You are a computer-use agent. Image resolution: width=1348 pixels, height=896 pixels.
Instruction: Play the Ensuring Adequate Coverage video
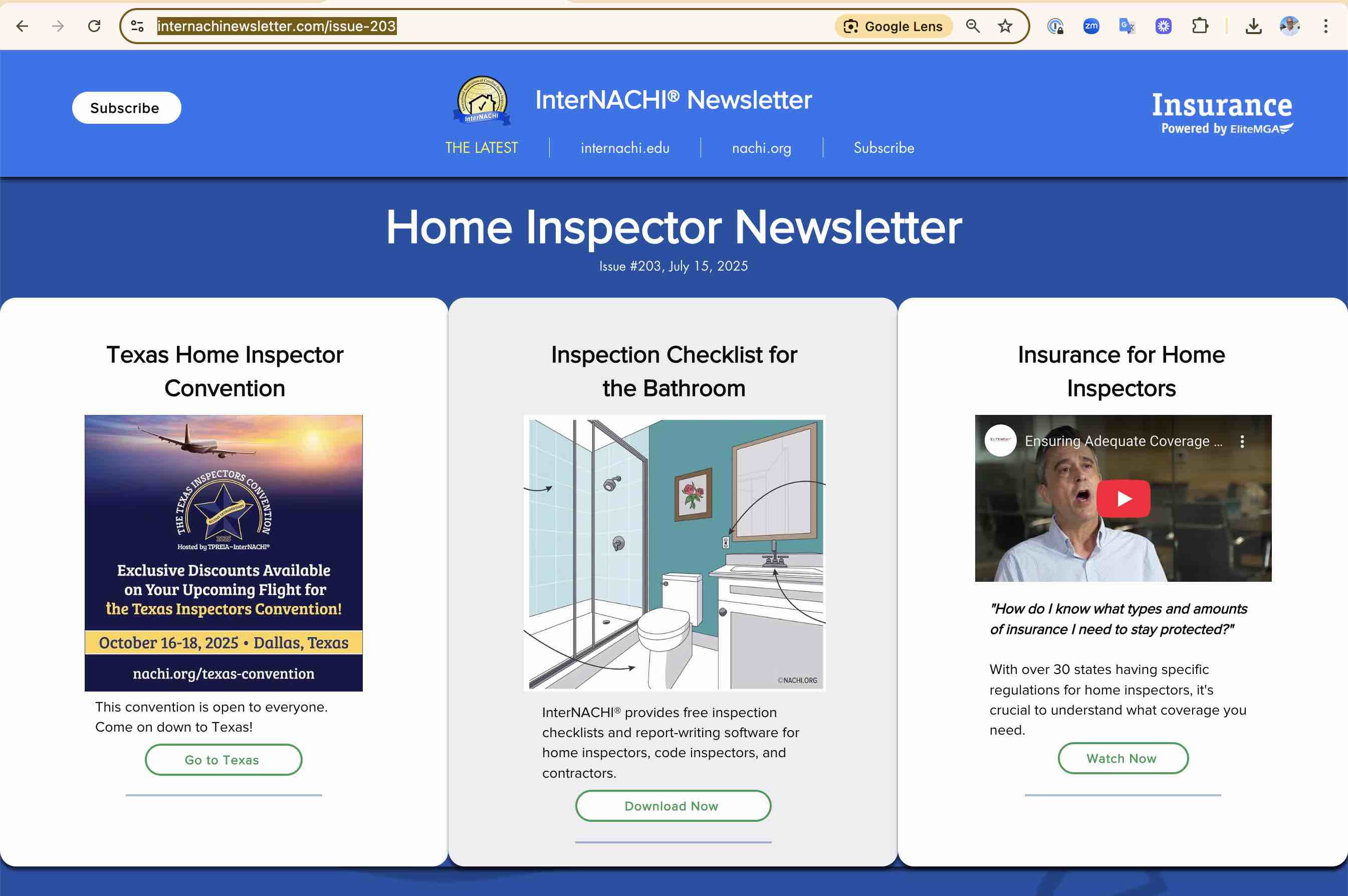coord(1123,498)
